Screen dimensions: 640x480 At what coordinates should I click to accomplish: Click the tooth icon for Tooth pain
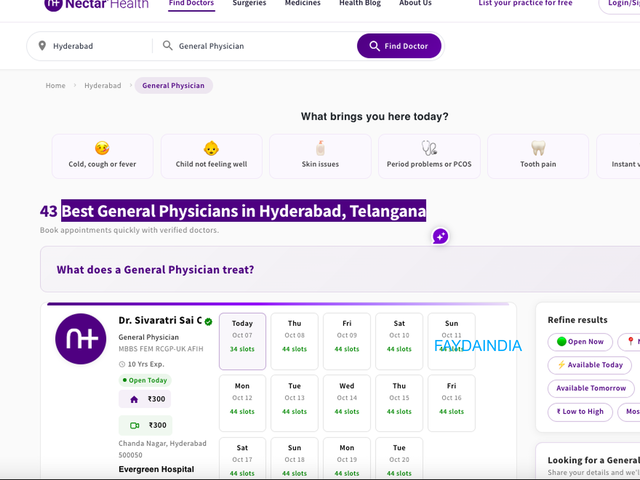[x=538, y=148]
